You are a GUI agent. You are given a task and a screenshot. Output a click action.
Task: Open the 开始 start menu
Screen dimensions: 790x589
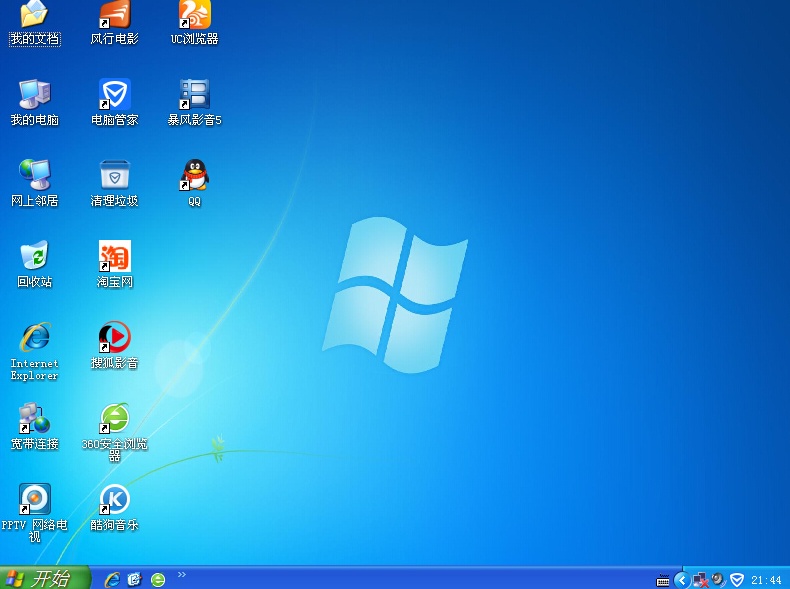(x=44, y=578)
